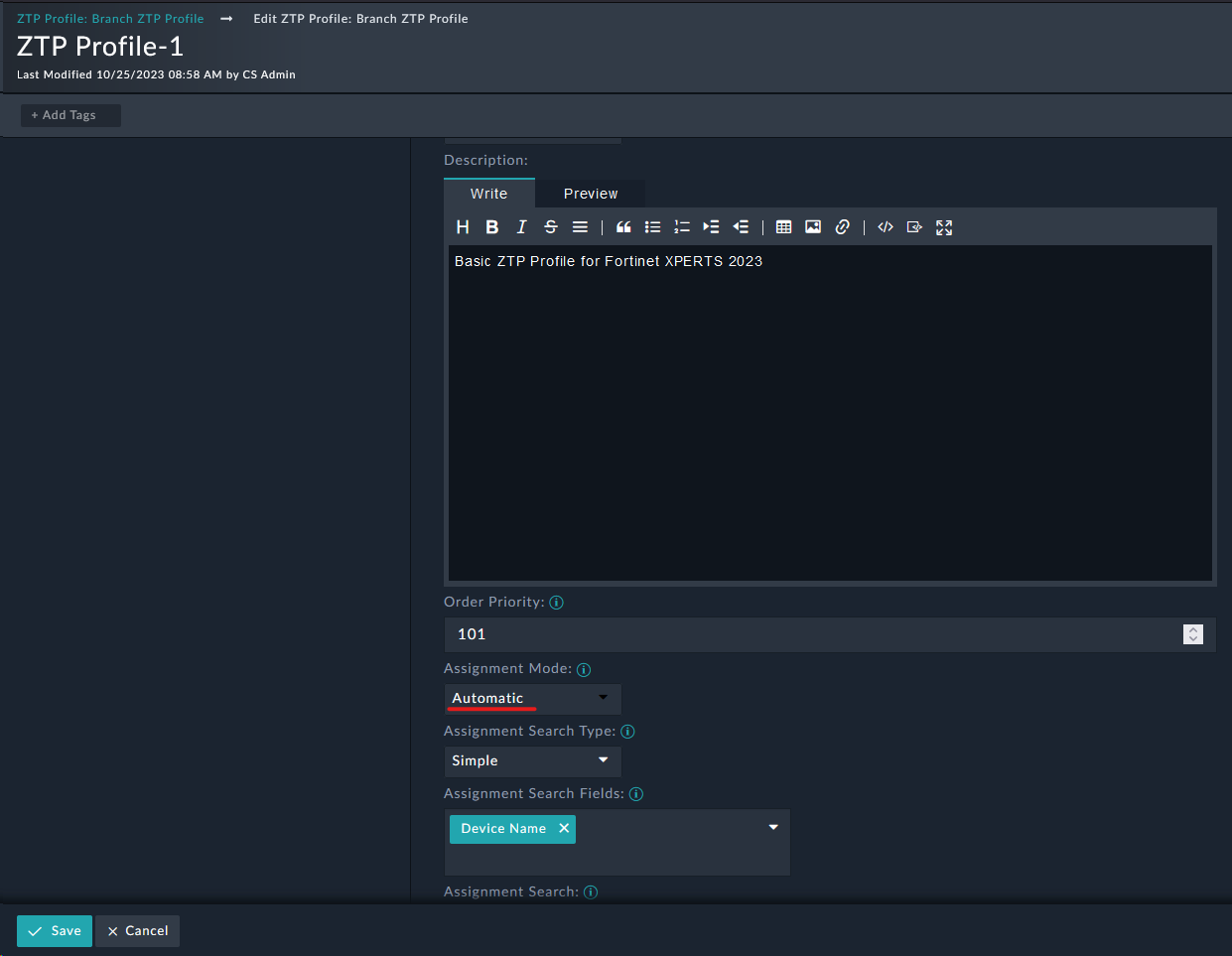Show Assignment Mode info tooltip
Viewport: 1232px width, 956px height.
[584, 669]
